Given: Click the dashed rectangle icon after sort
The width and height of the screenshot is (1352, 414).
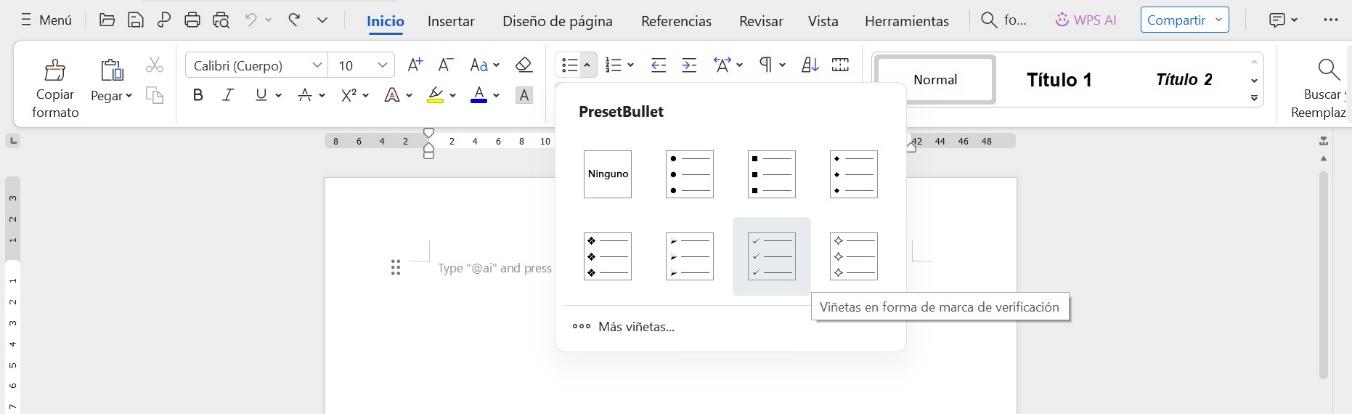Looking at the screenshot, I should [840, 65].
